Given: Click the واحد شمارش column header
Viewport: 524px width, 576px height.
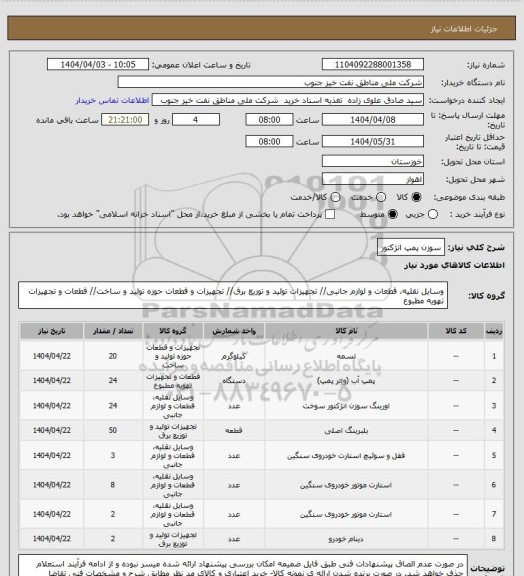Looking at the screenshot, I should click(234, 331).
